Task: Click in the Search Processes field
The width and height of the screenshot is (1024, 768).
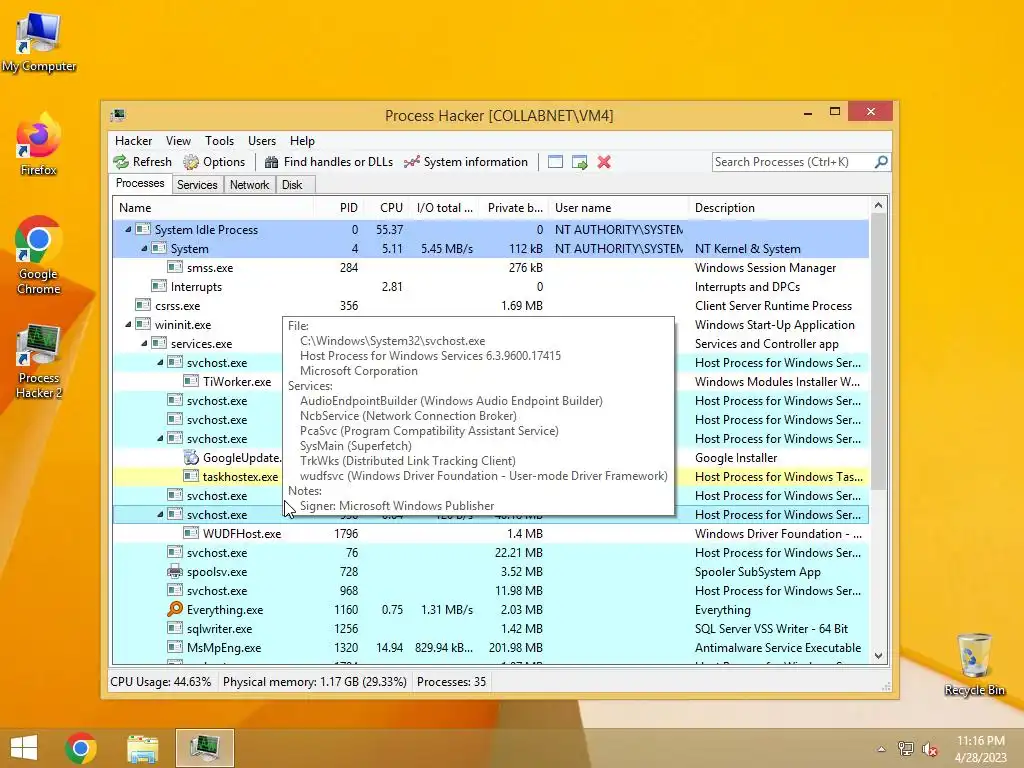Action: 793,162
